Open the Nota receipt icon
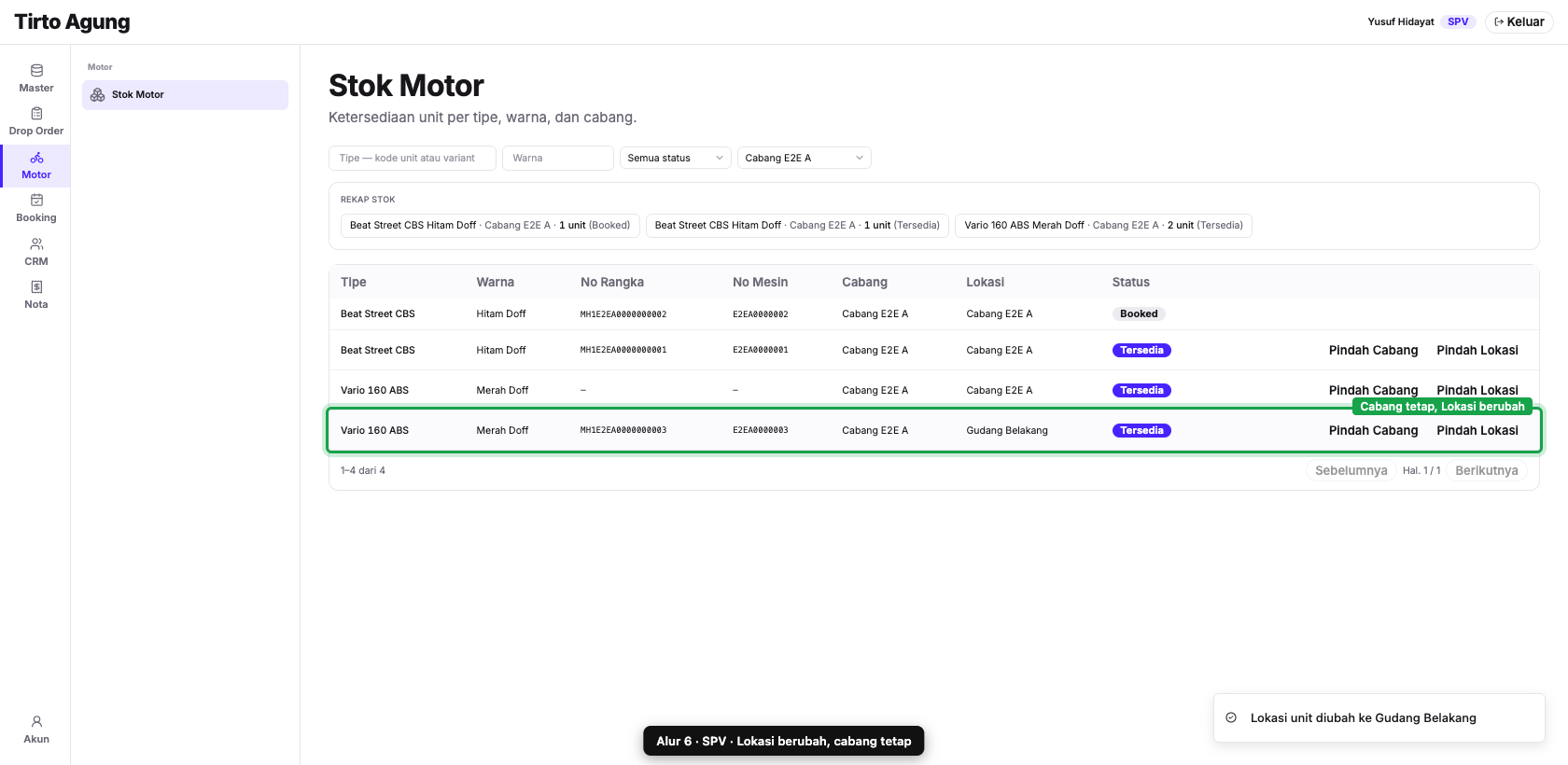 [36, 286]
